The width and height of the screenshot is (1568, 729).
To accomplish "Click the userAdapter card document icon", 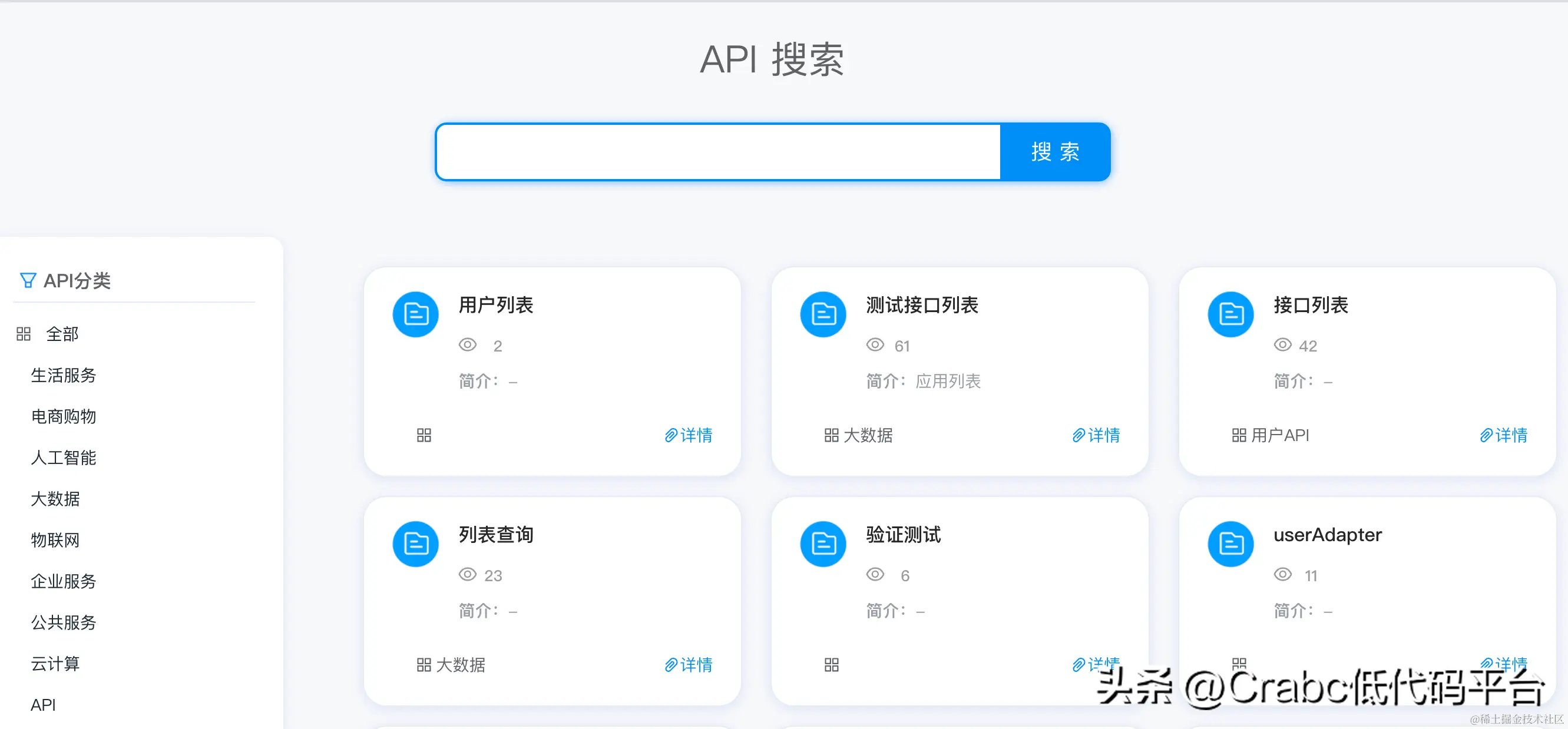I will (1231, 544).
